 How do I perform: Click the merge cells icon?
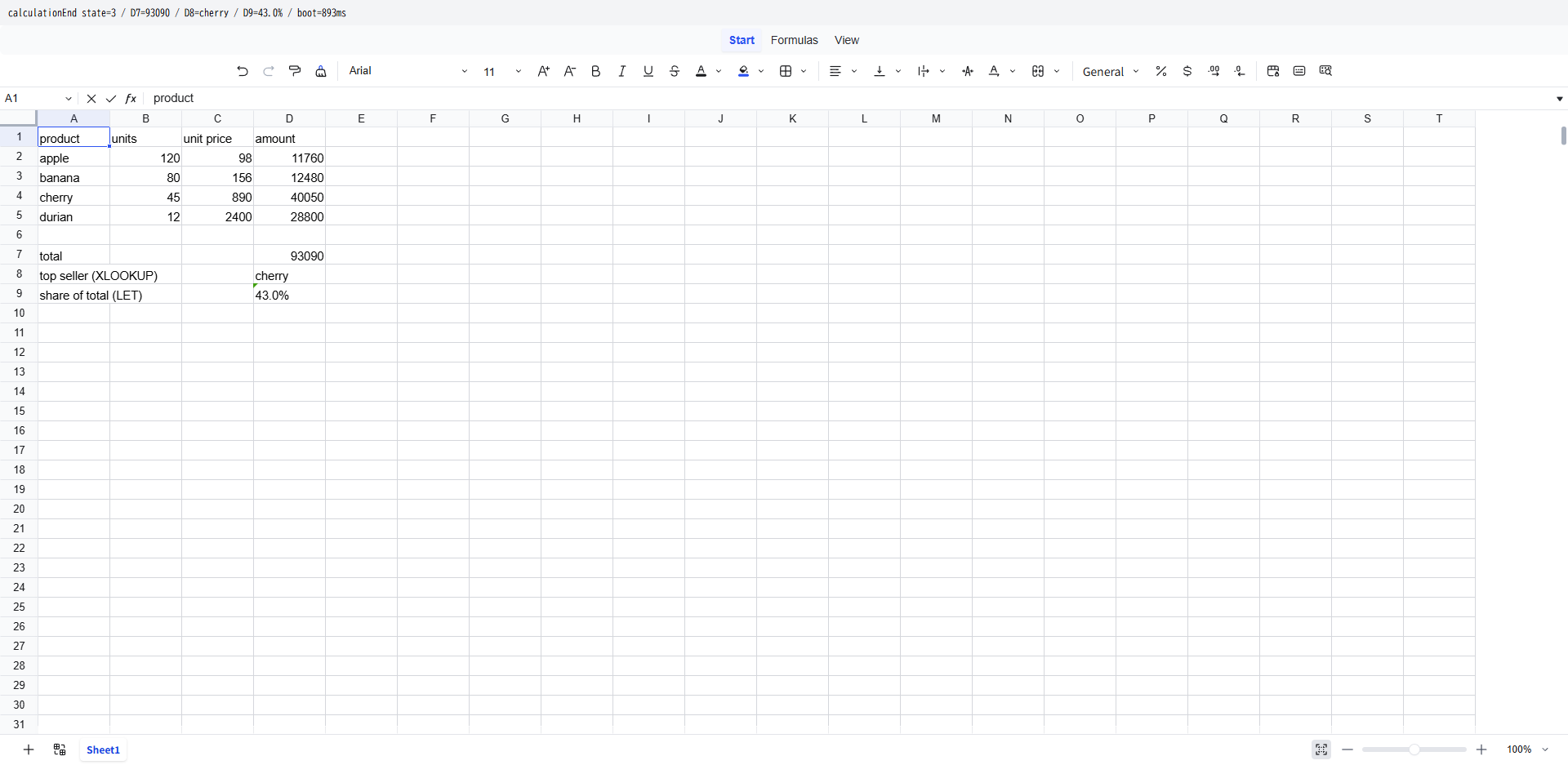[1038, 71]
